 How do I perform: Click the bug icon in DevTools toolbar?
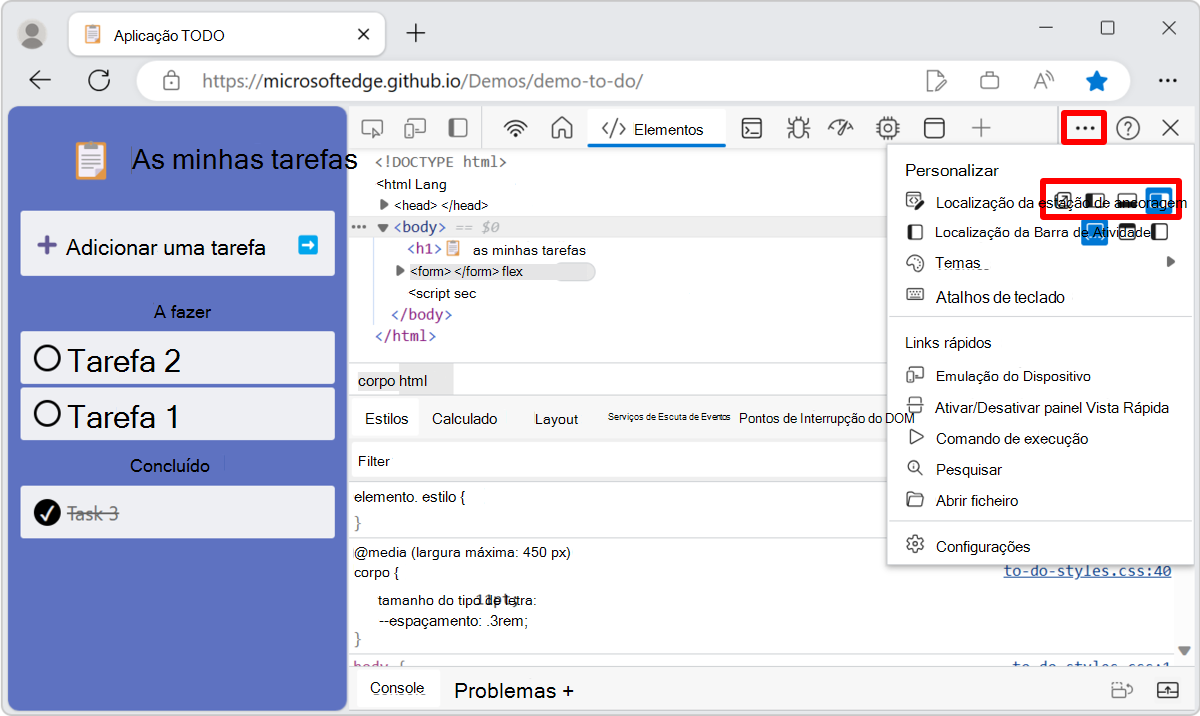coord(797,128)
